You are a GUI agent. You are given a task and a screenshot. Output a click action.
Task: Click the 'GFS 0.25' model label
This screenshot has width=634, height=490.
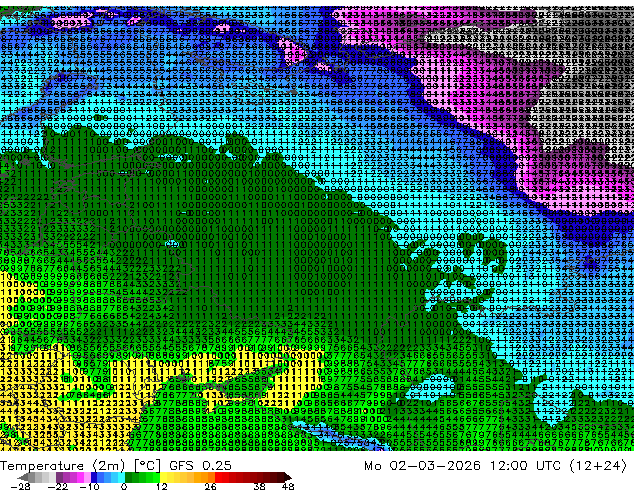click(200, 466)
